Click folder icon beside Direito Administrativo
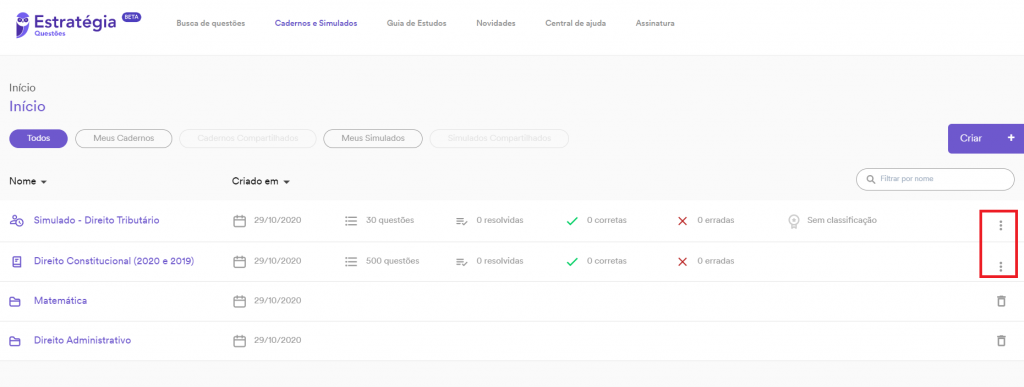Viewport: 1024px width, 387px height. click(15, 341)
